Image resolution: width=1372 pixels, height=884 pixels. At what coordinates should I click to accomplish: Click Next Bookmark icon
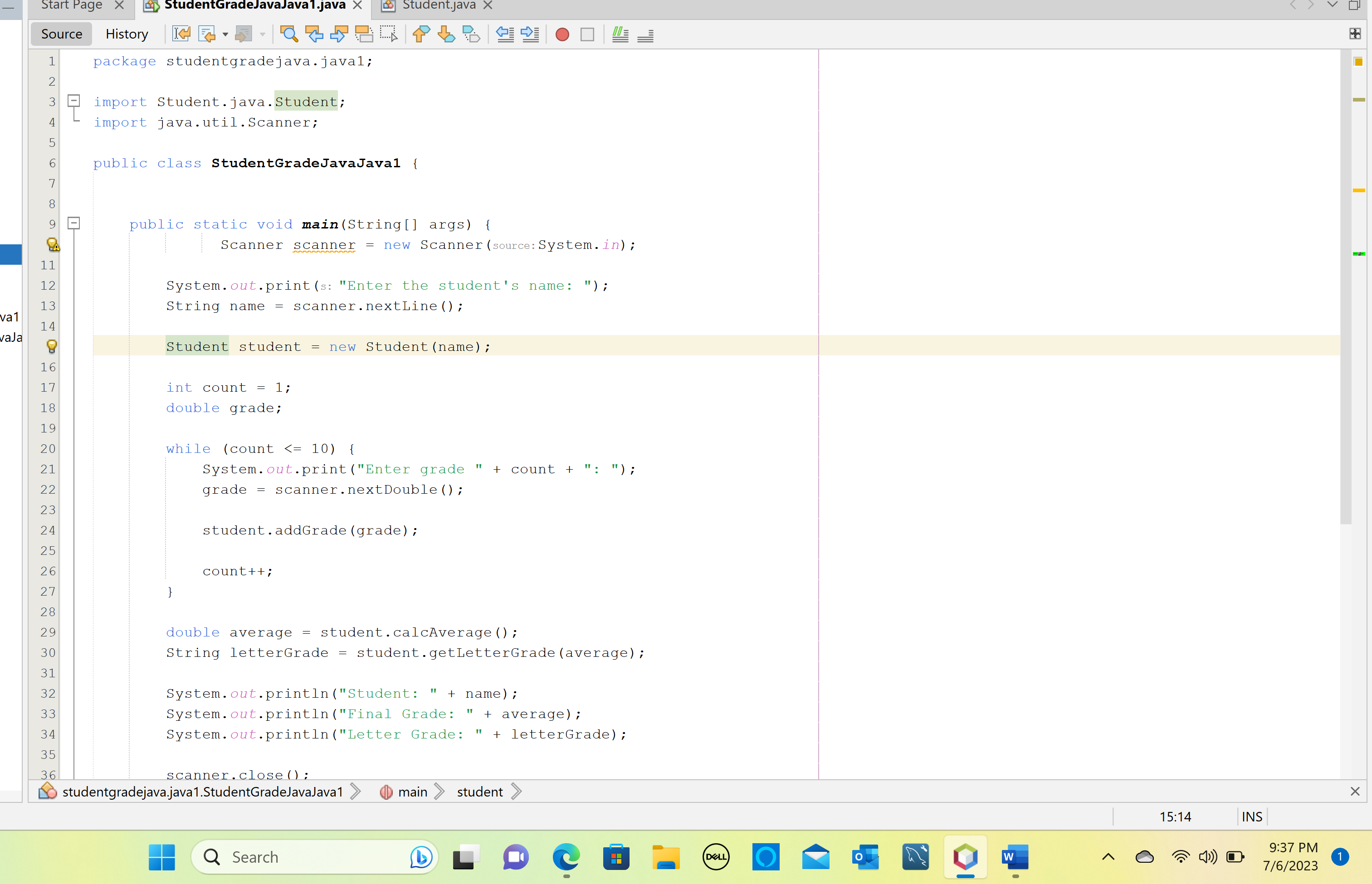pyautogui.click(x=446, y=34)
